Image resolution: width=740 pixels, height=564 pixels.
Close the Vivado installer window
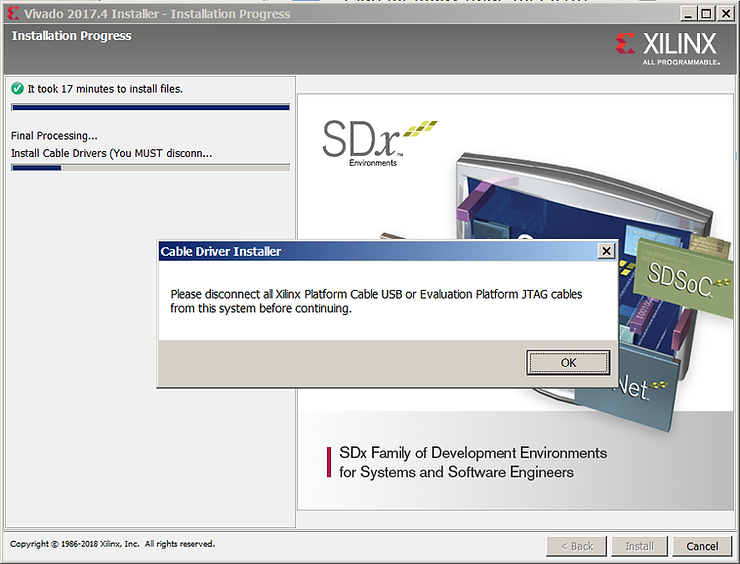[726, 13]
